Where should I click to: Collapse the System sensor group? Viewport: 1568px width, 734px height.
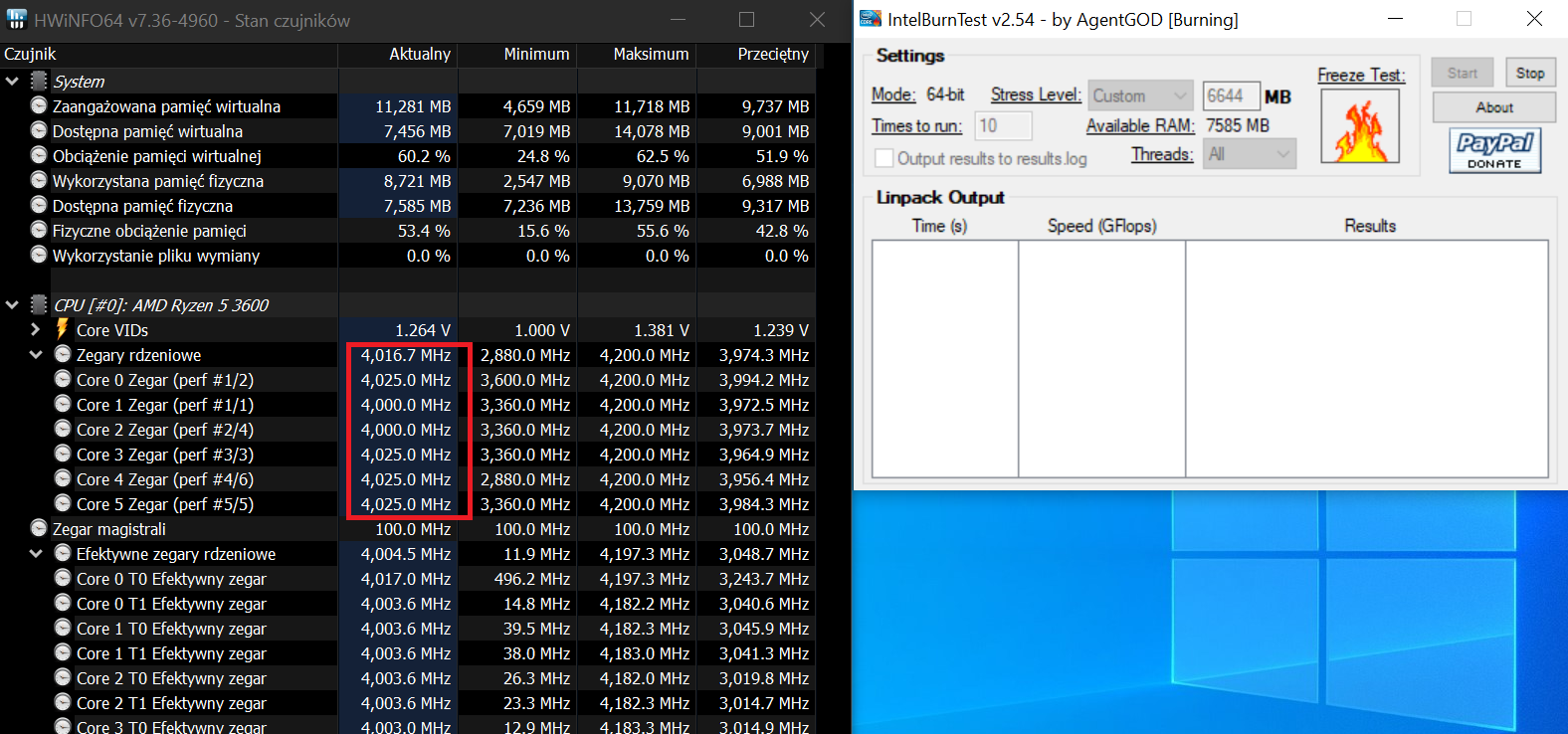(x=12, y=82)
